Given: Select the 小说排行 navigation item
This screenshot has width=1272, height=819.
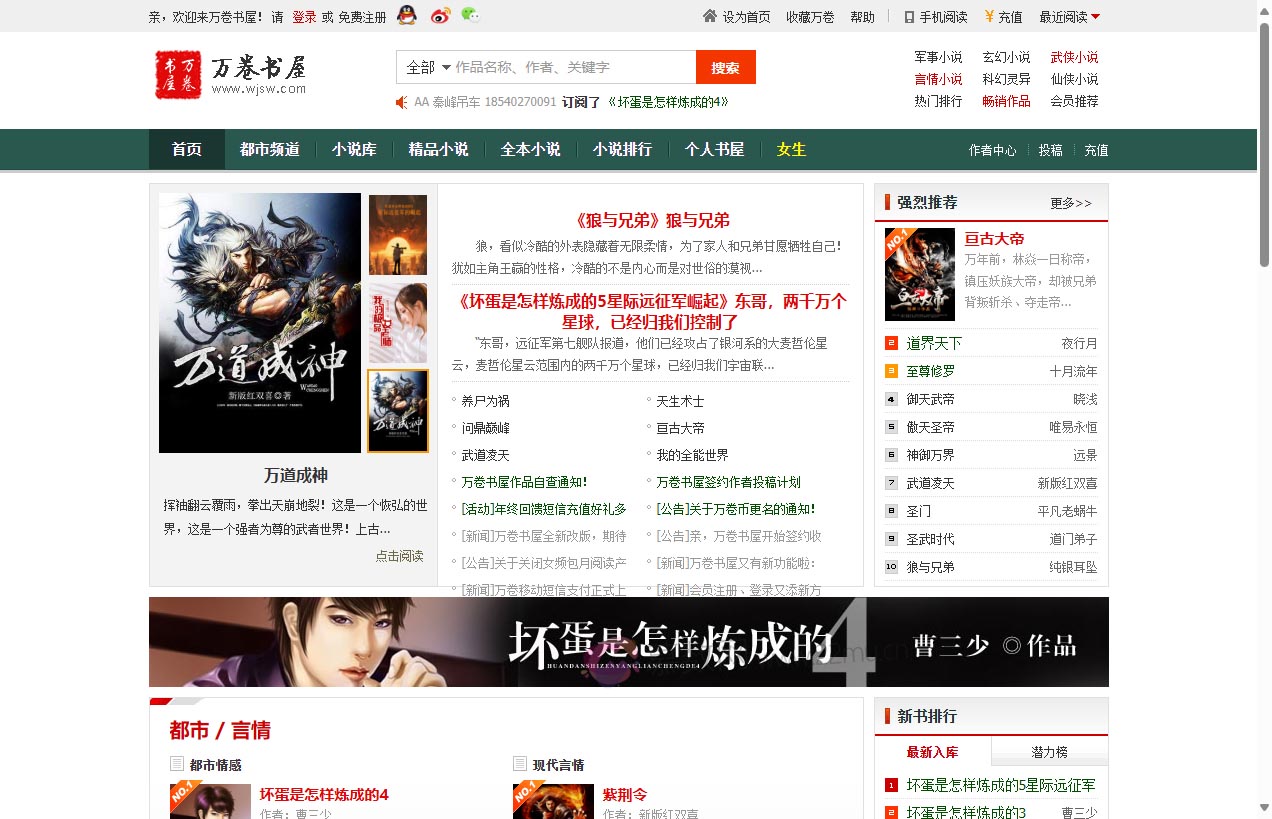Looking at the screenshot, I should 622,149.
